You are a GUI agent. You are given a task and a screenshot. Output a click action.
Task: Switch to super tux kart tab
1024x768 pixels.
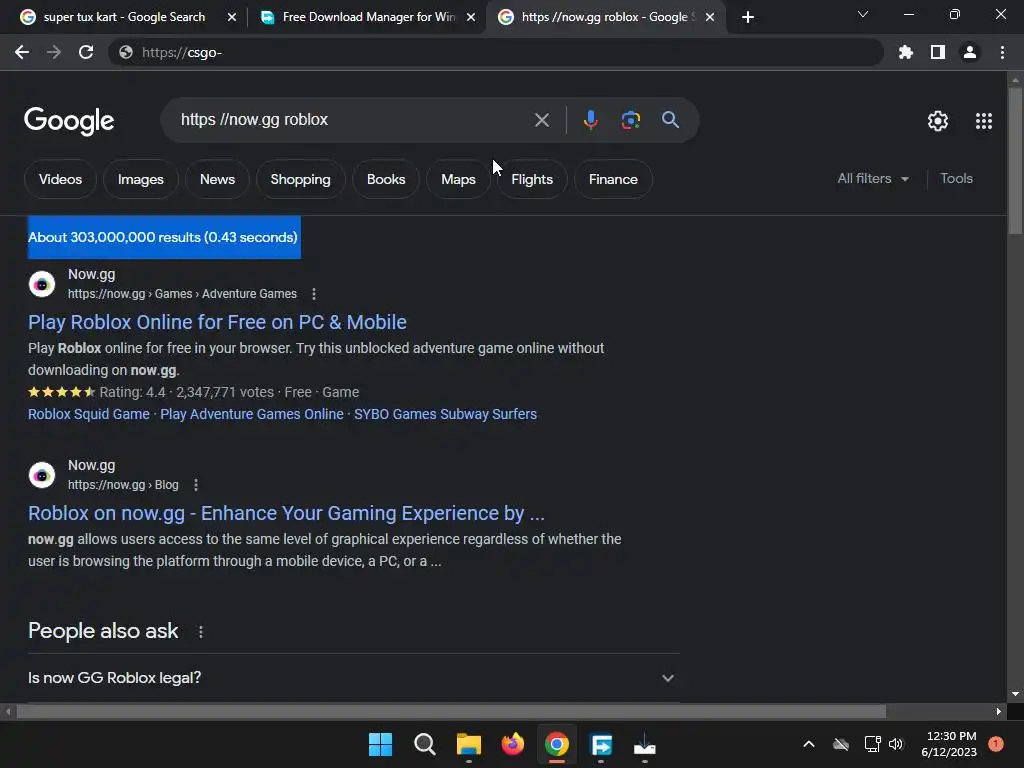pos(124,17)
